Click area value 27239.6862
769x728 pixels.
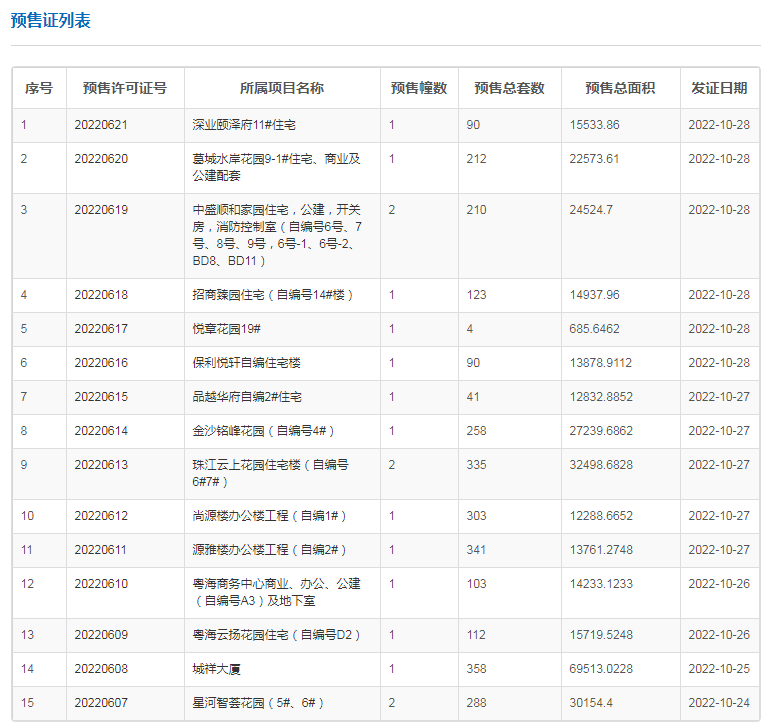(601, 431)
